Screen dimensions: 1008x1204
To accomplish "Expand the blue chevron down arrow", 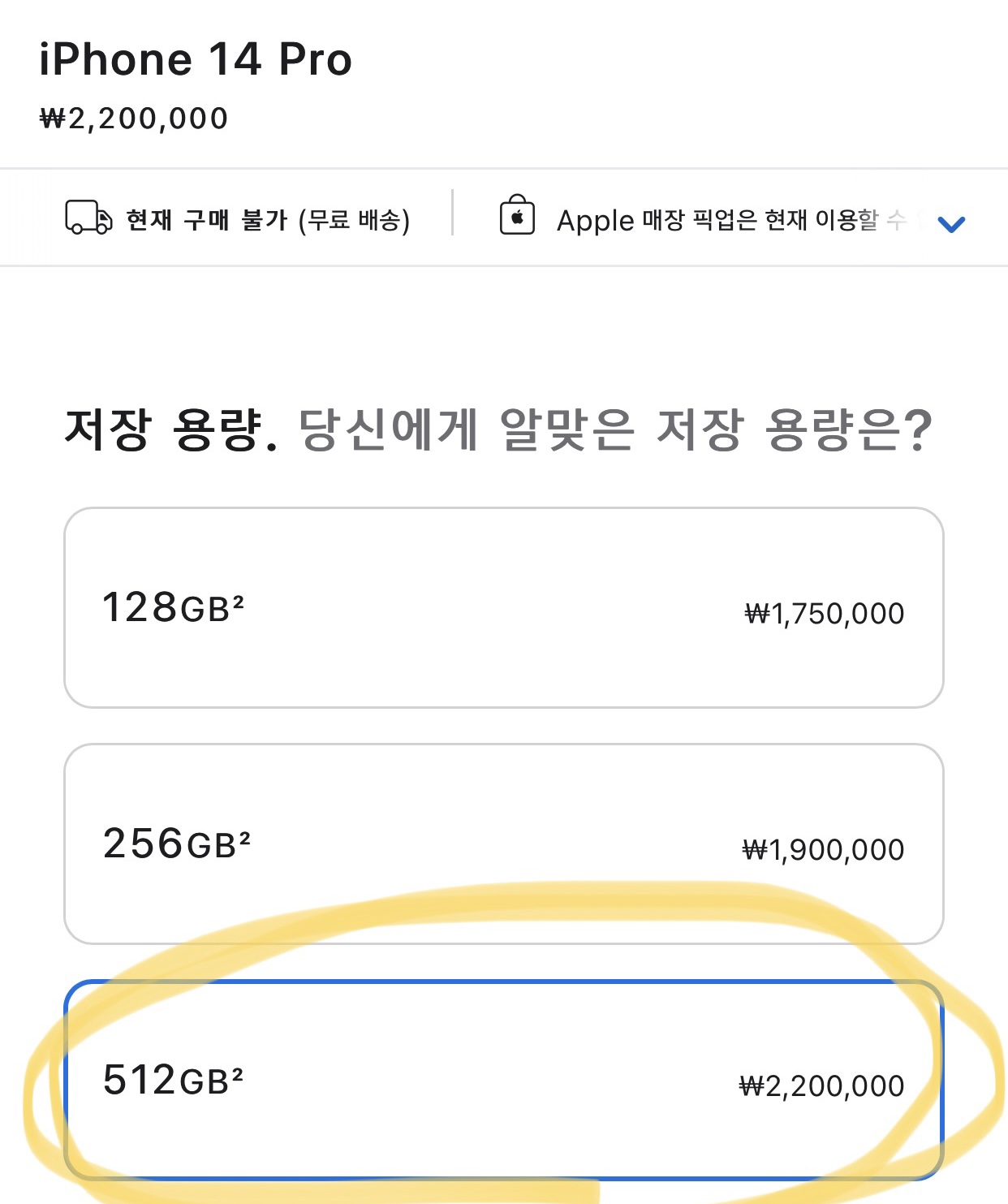I will pos(950,224).
